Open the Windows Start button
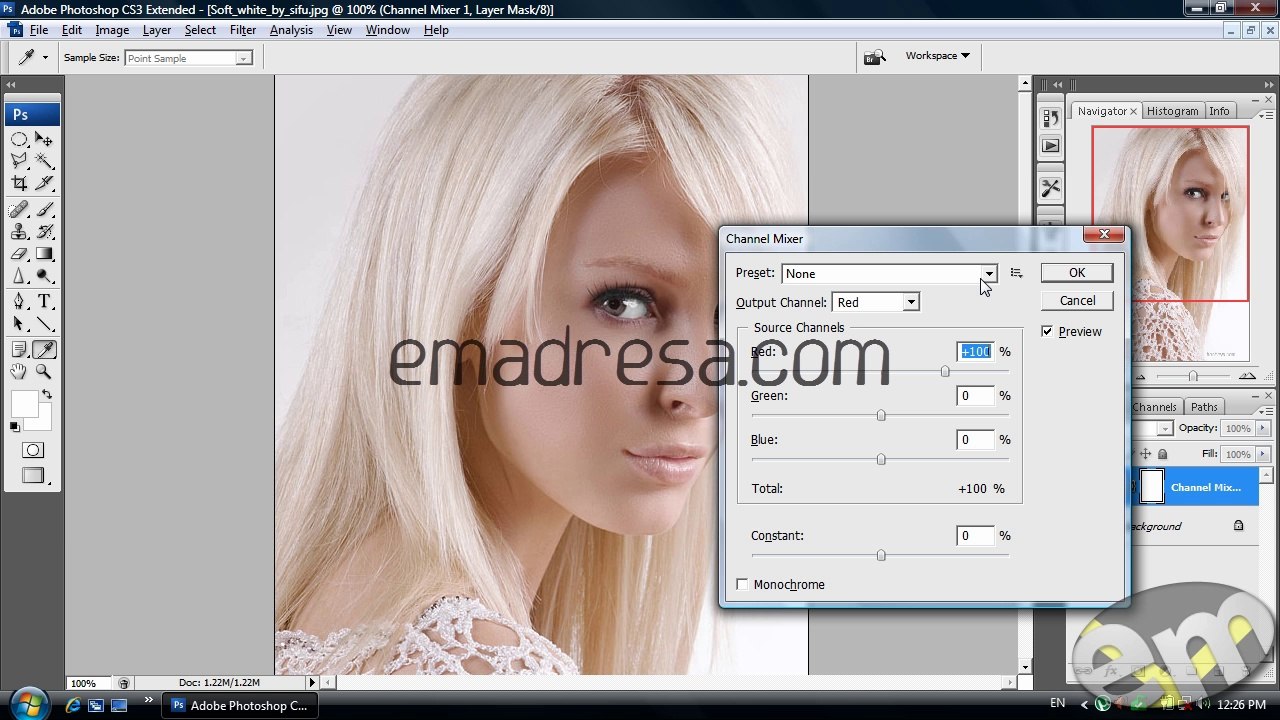Viewport: 1280px width, 720px height. click(x=29, y=703)
